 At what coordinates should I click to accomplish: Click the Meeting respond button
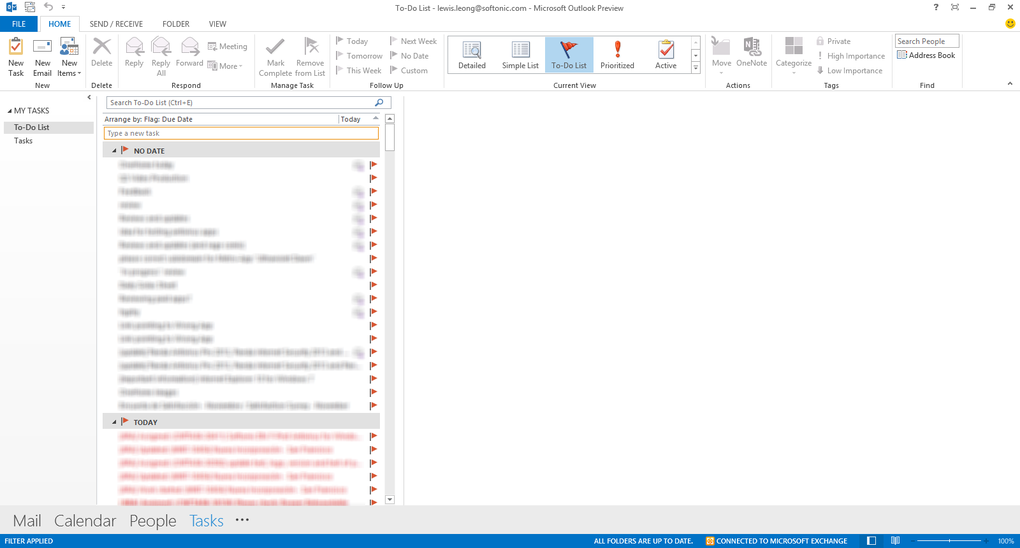(228, 46)
